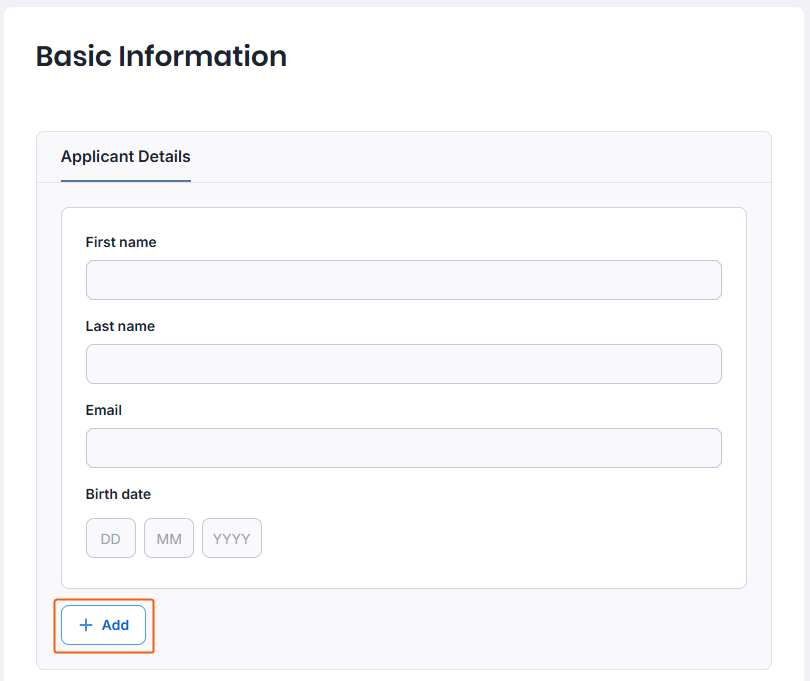Click the 'Email' field label
The width and height of the screenshot is (810, 681).
coord(104,410)
